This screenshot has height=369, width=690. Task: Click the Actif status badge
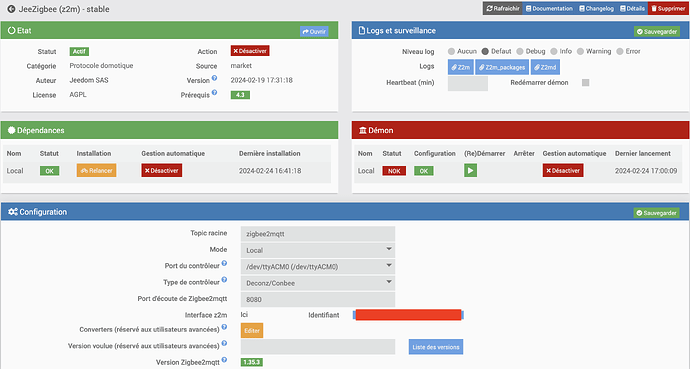pyautogui.click(x=79, y=51)
